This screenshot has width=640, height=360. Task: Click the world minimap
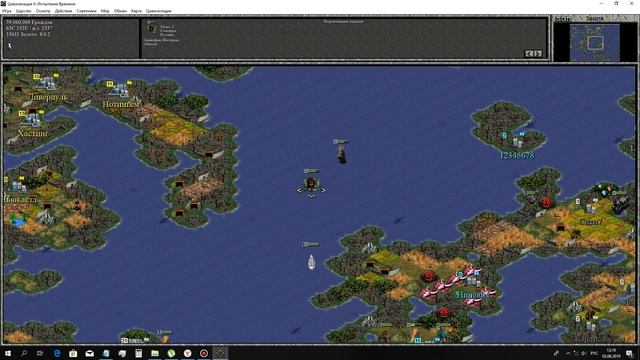[595, 42]
